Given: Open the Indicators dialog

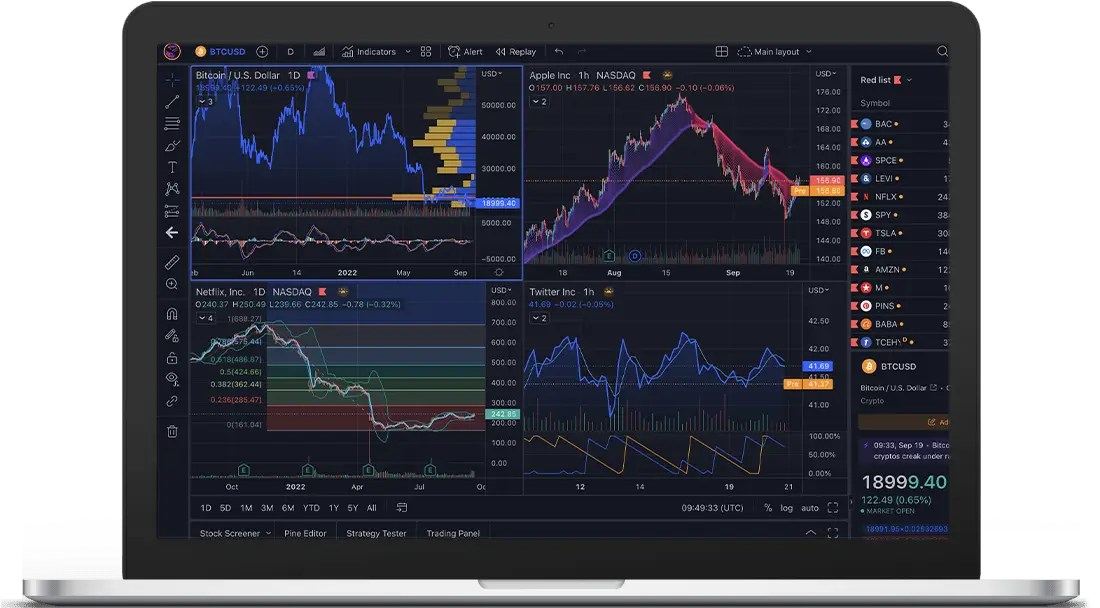Looking at the screenshot, I should point(369,52).
